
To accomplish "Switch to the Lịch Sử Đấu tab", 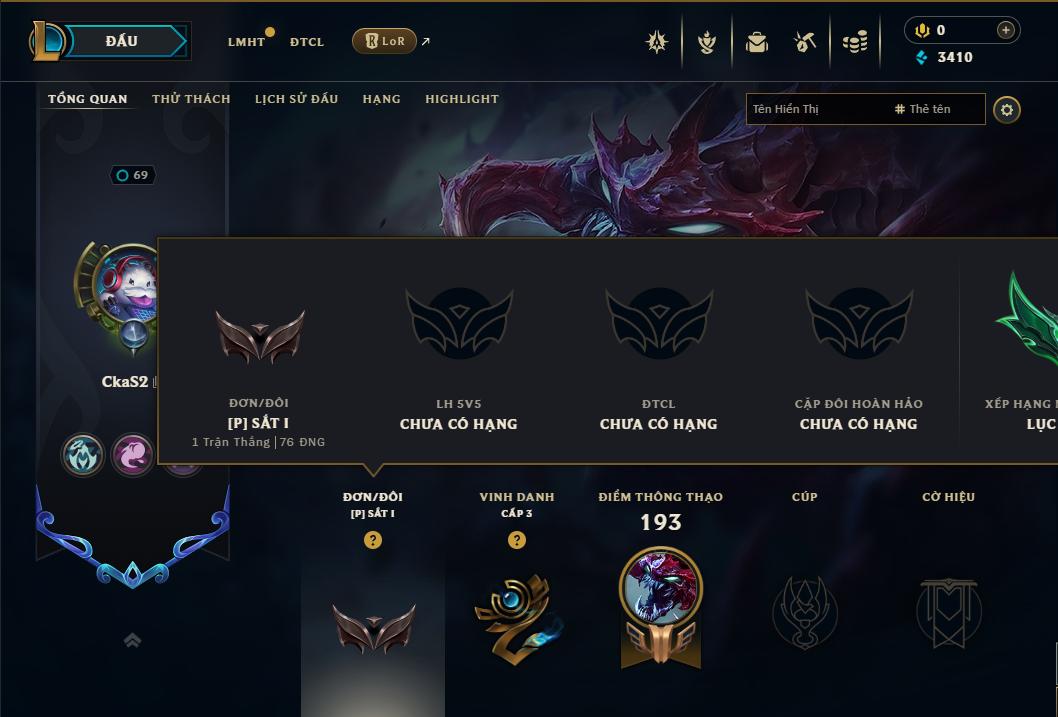I will coord(296,99).
